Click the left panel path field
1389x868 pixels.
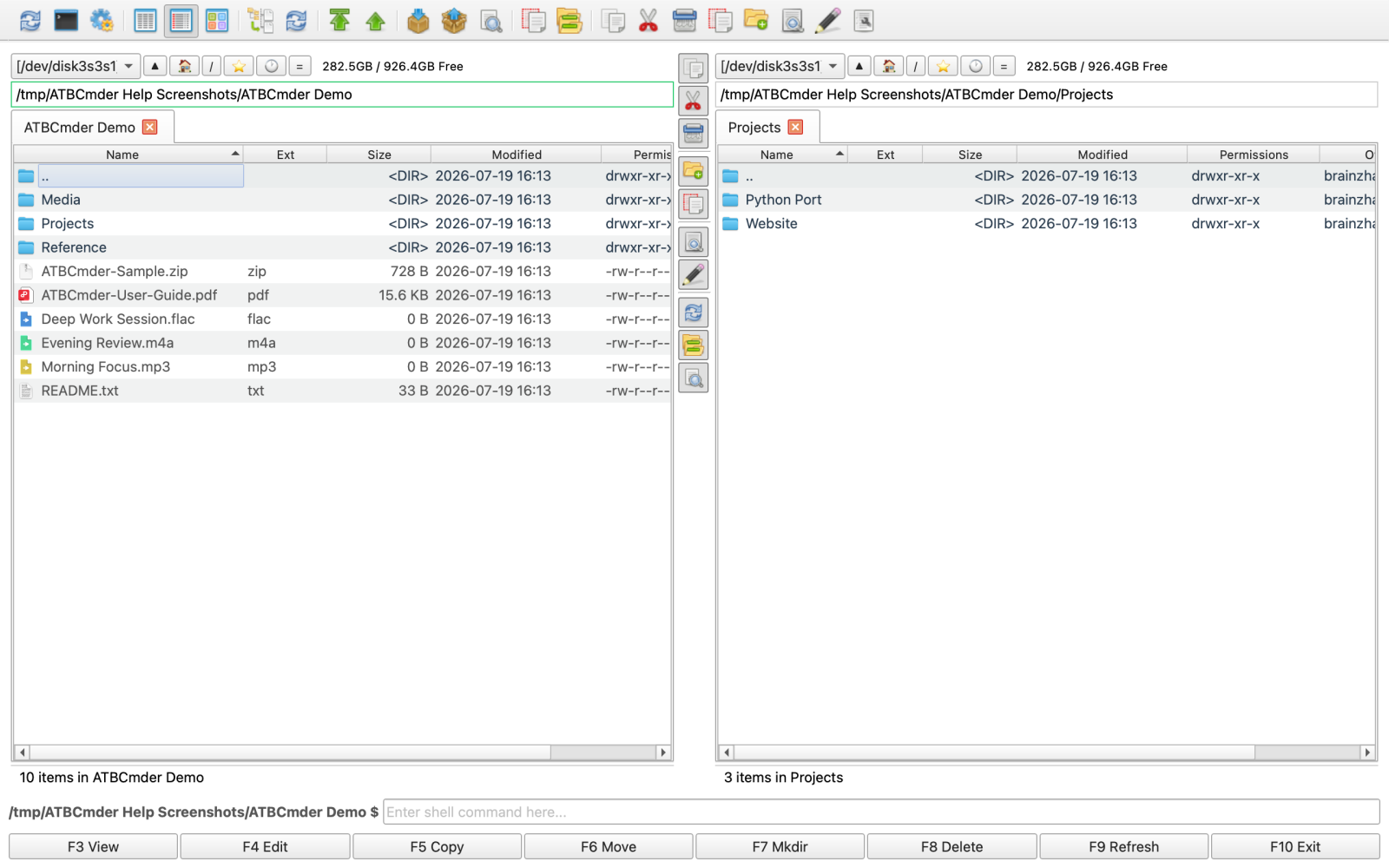(x=342, y=95)
